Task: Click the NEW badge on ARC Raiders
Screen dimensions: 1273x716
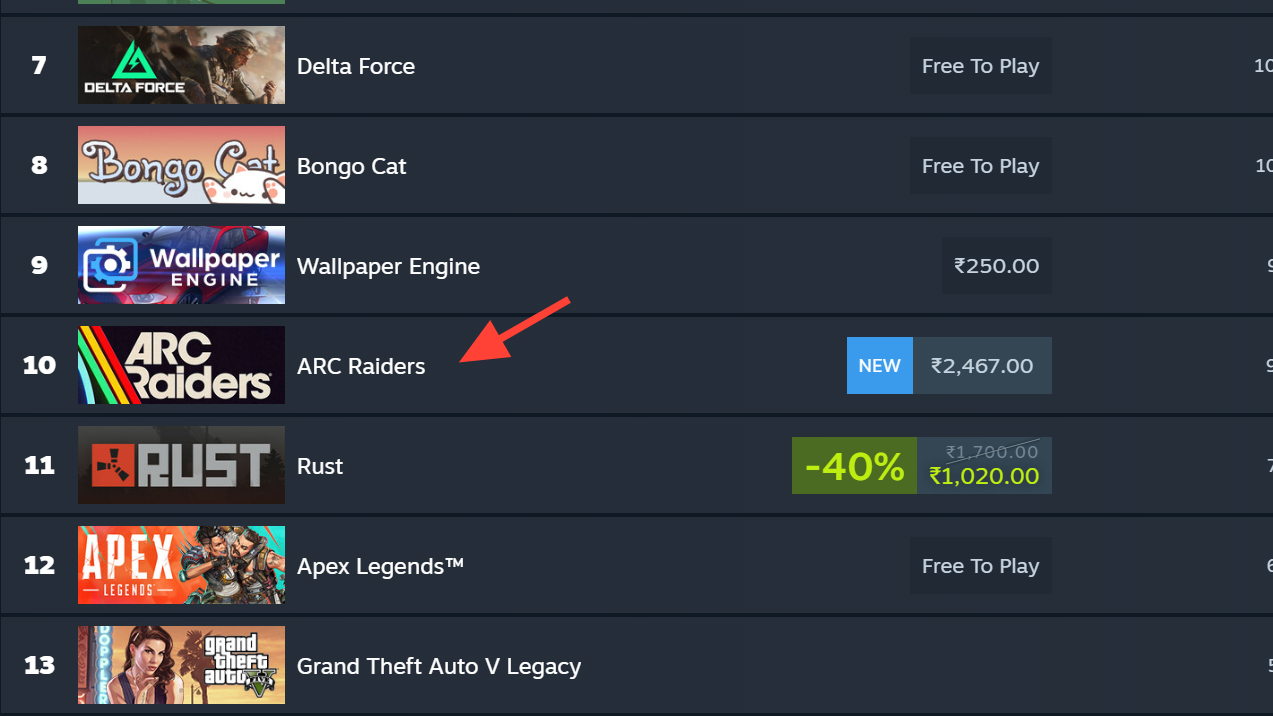Action: (879, 366)
